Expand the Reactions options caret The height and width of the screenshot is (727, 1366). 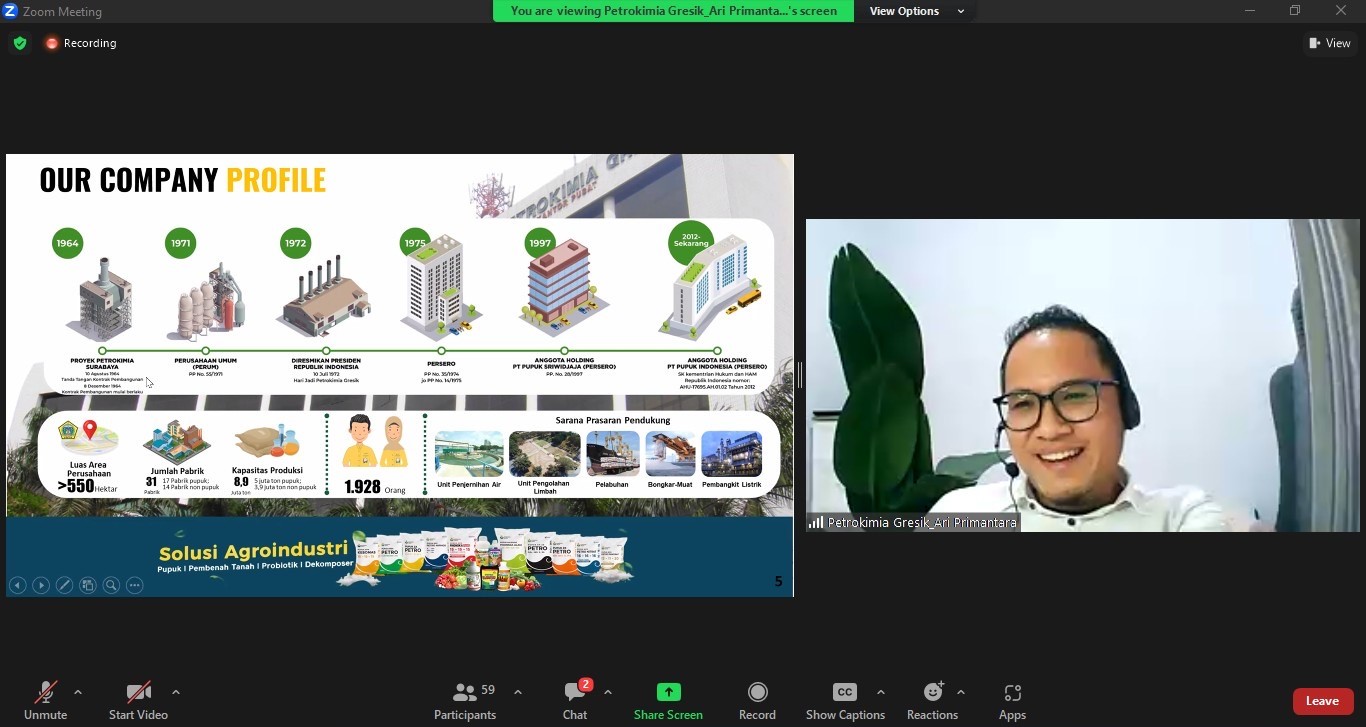tap(961, 692)
